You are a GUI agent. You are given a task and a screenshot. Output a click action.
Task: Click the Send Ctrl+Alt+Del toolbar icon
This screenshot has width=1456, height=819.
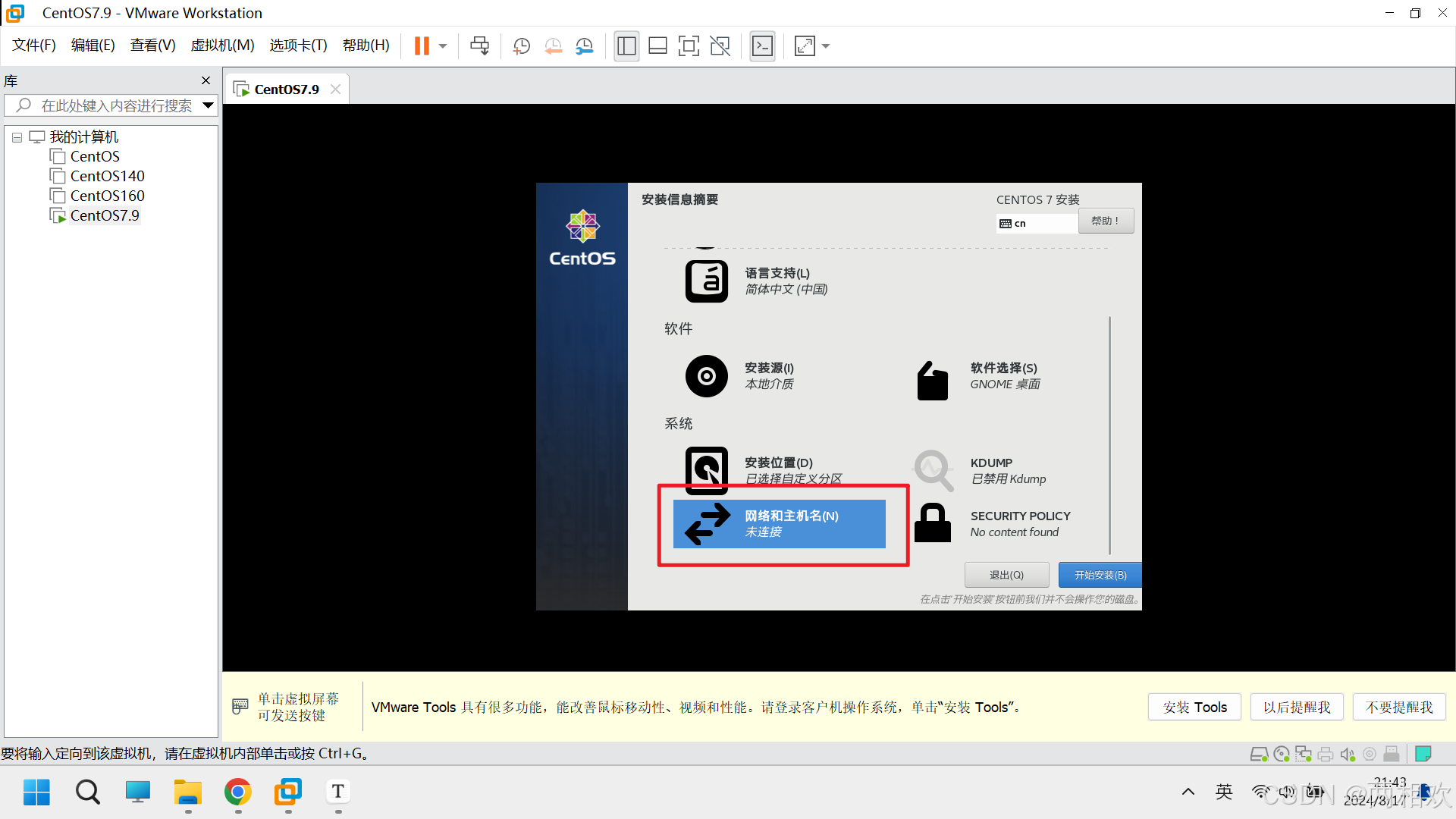pyautogui.click(x=479, y=46)
